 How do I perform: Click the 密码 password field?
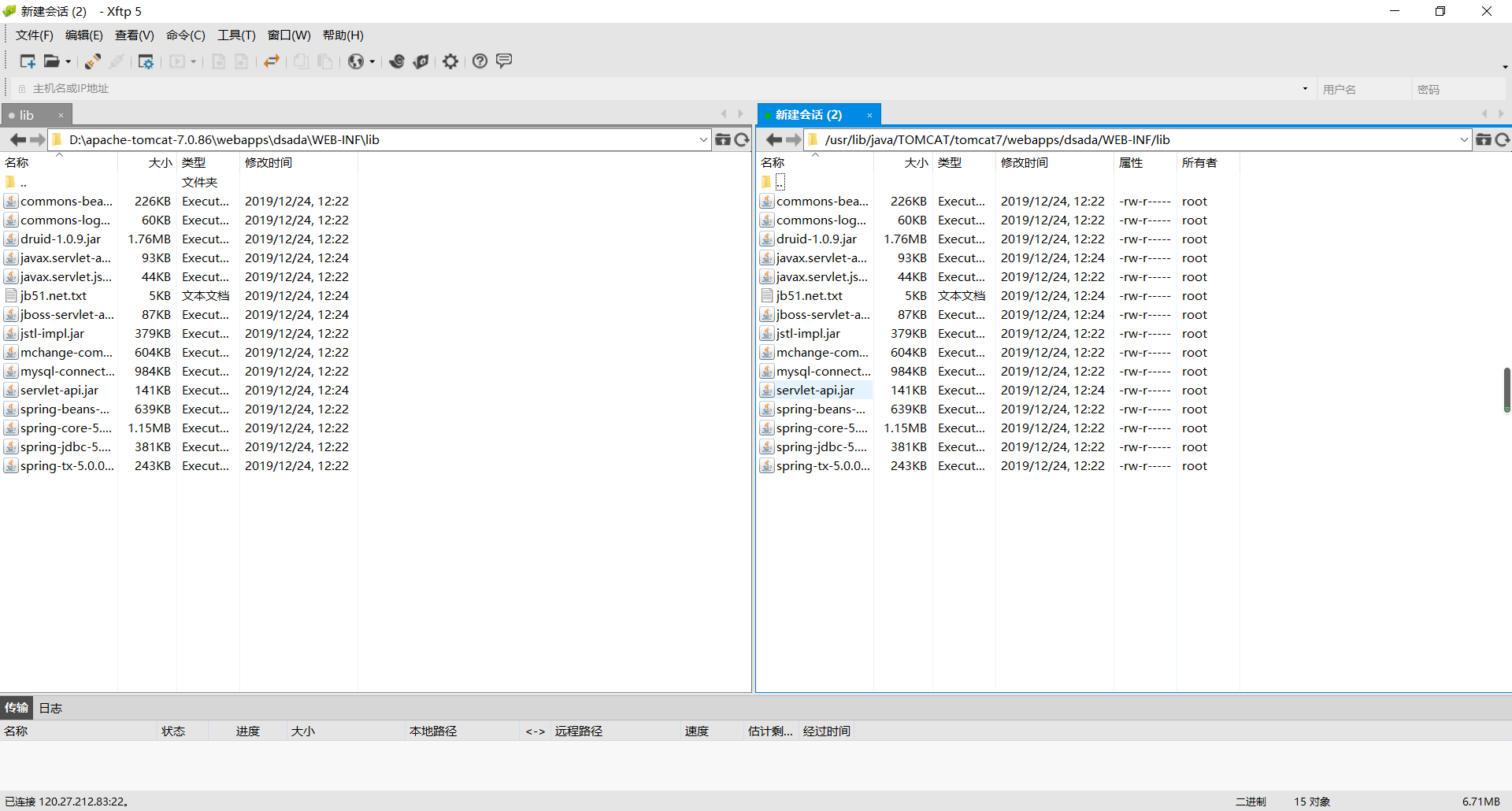click(1458, 89)
